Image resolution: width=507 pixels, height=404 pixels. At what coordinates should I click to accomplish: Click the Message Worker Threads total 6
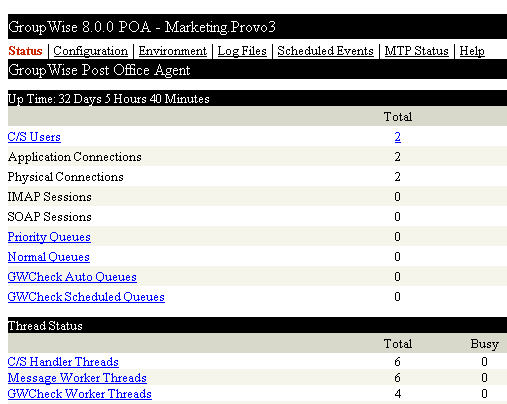pos(397,378)
